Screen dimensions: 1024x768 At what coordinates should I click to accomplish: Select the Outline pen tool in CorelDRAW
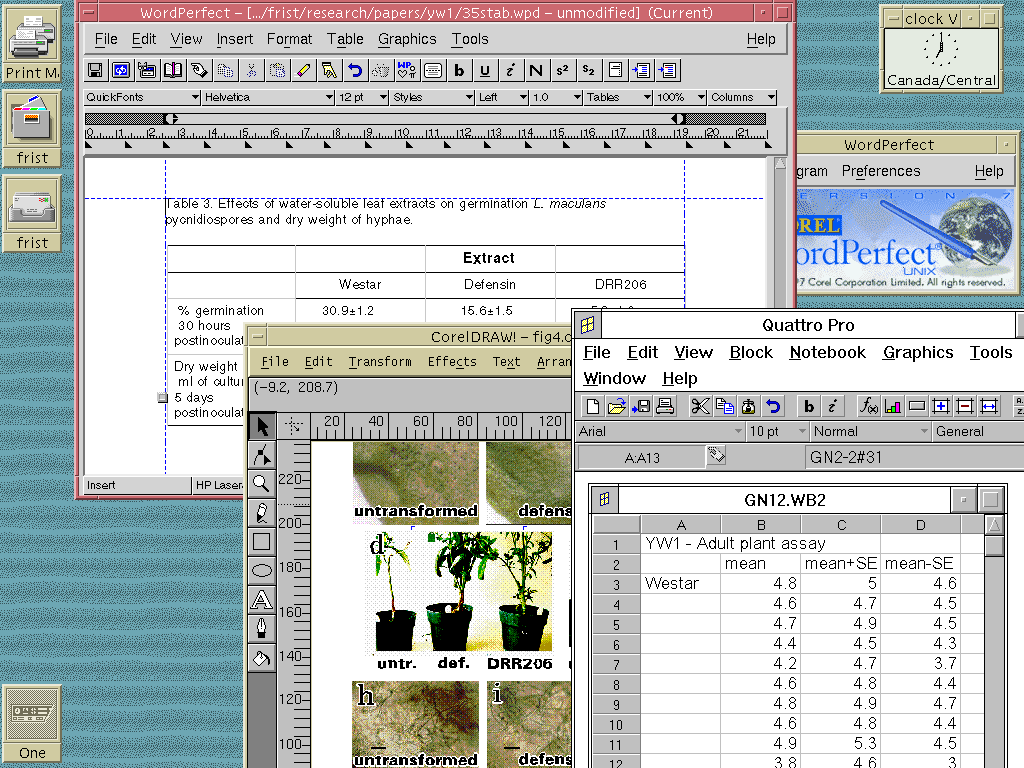point(262,628)
